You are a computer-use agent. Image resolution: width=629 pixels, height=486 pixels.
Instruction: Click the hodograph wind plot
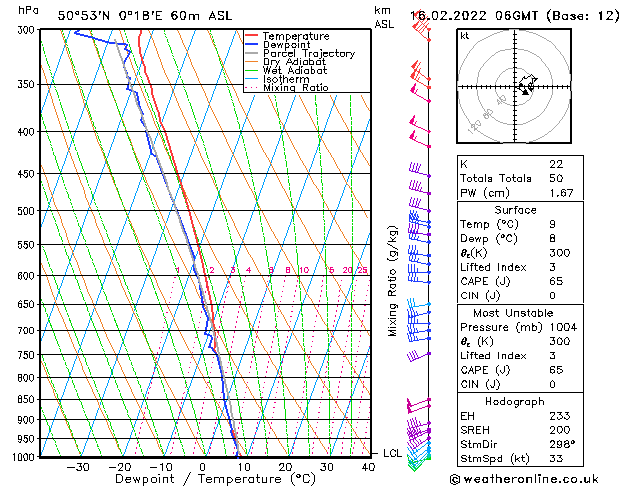(x=514, y=86)
